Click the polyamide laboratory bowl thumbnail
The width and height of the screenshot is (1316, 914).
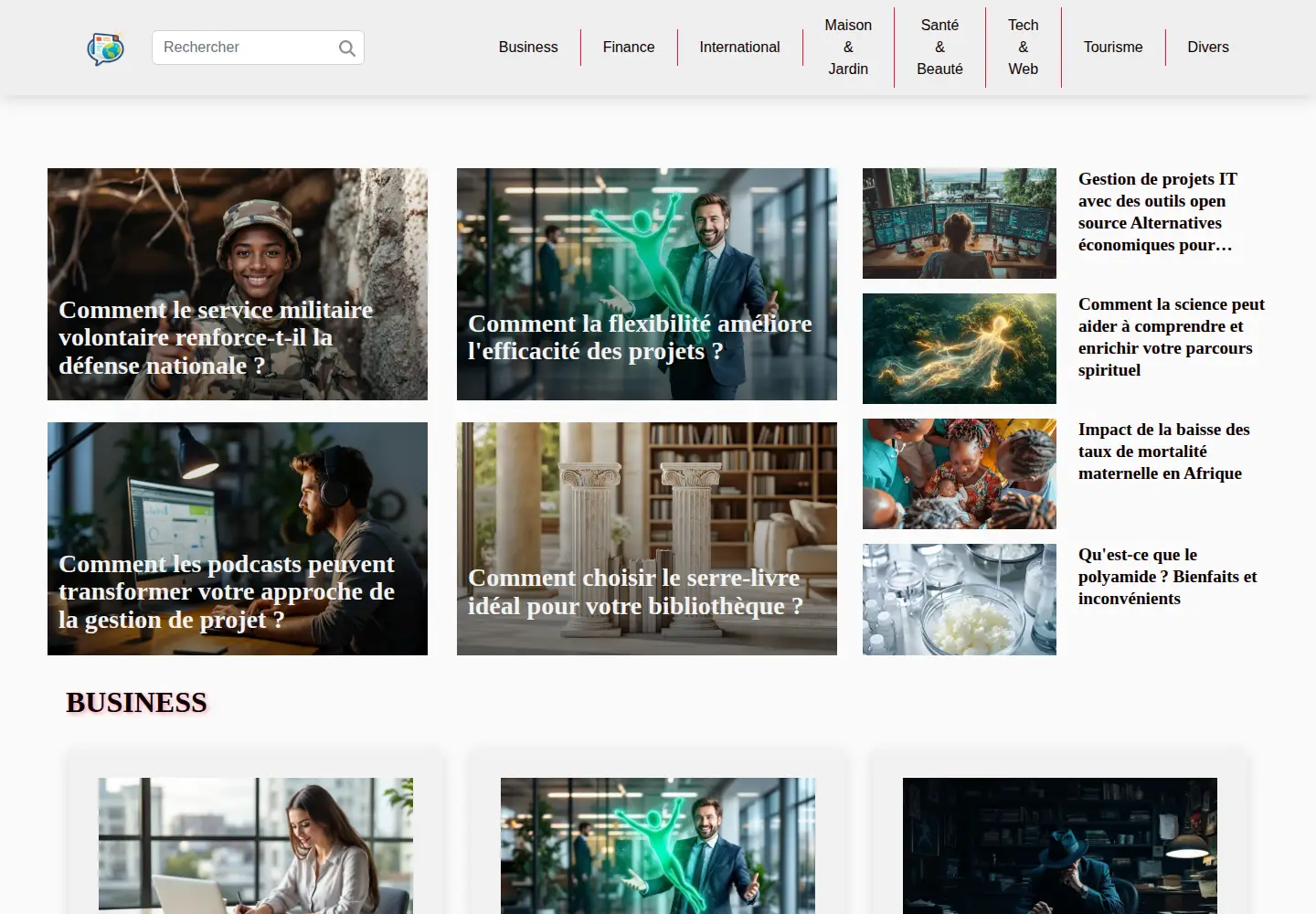coord(960,600)
